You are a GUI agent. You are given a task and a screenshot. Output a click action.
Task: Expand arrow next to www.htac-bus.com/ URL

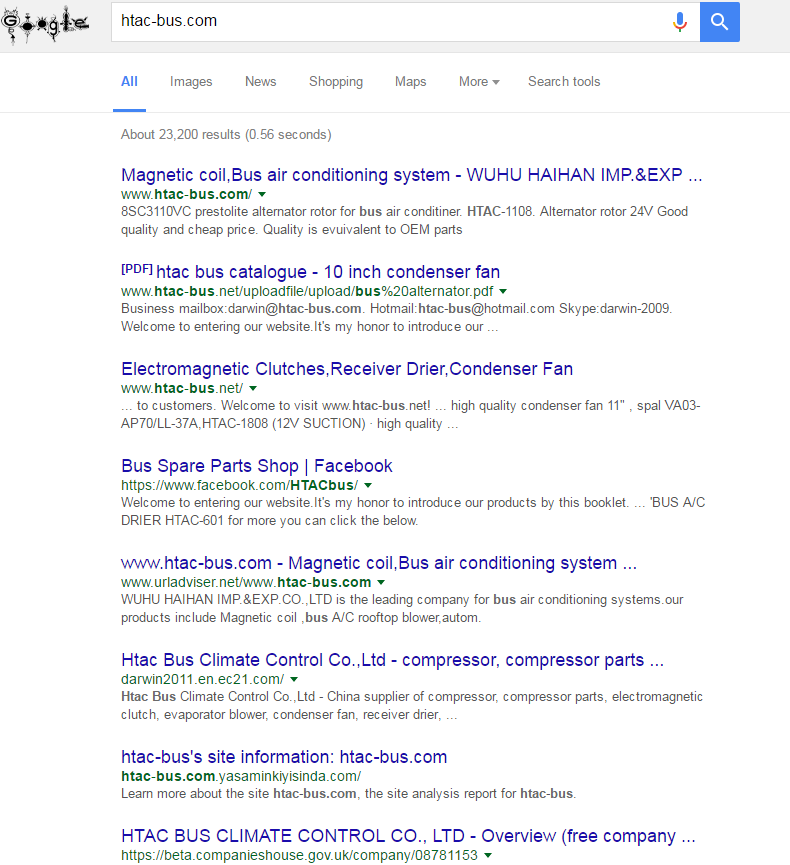pos(262,194)
